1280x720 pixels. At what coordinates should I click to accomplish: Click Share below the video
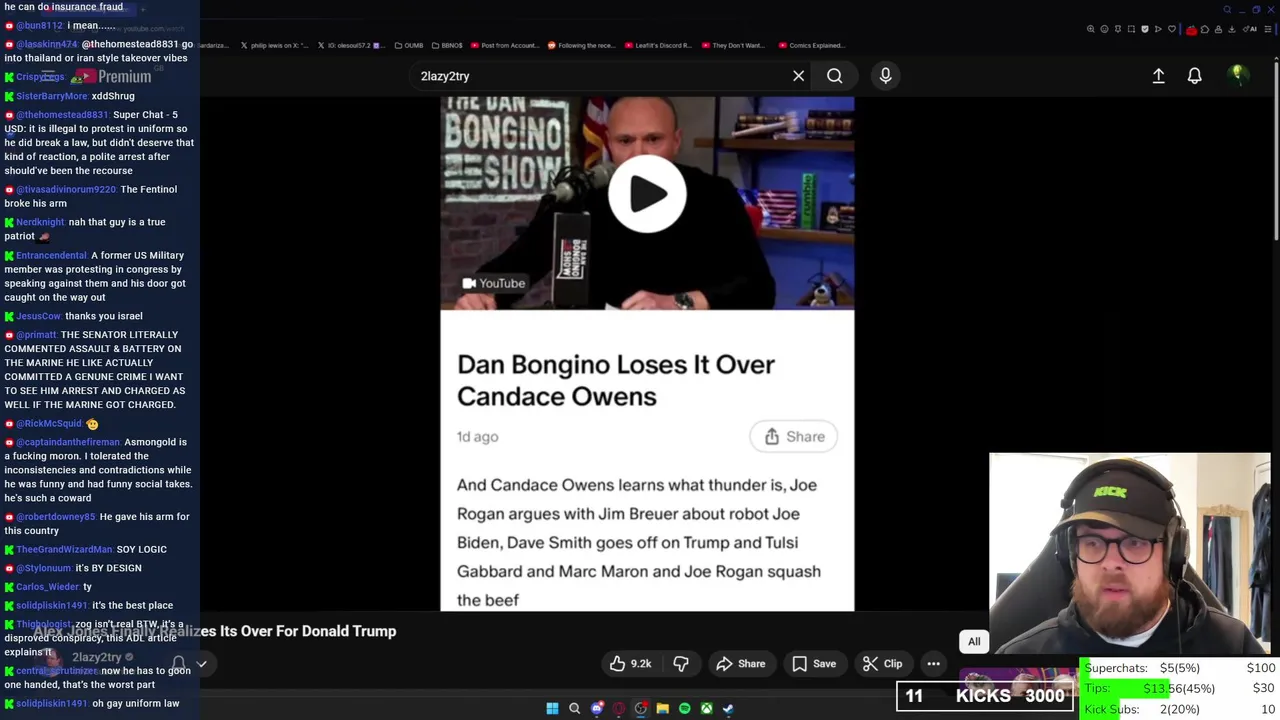pos(741,664)
